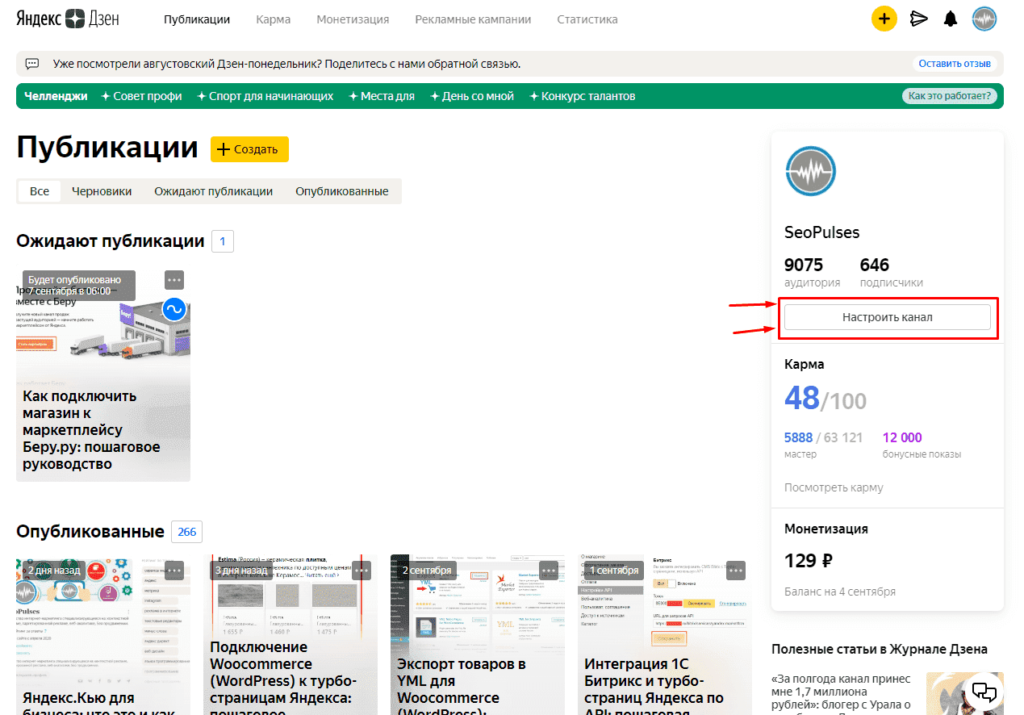1024x715 pixels.
Task: Switch to the Черновики tab
Action: (x=101, y=191)
